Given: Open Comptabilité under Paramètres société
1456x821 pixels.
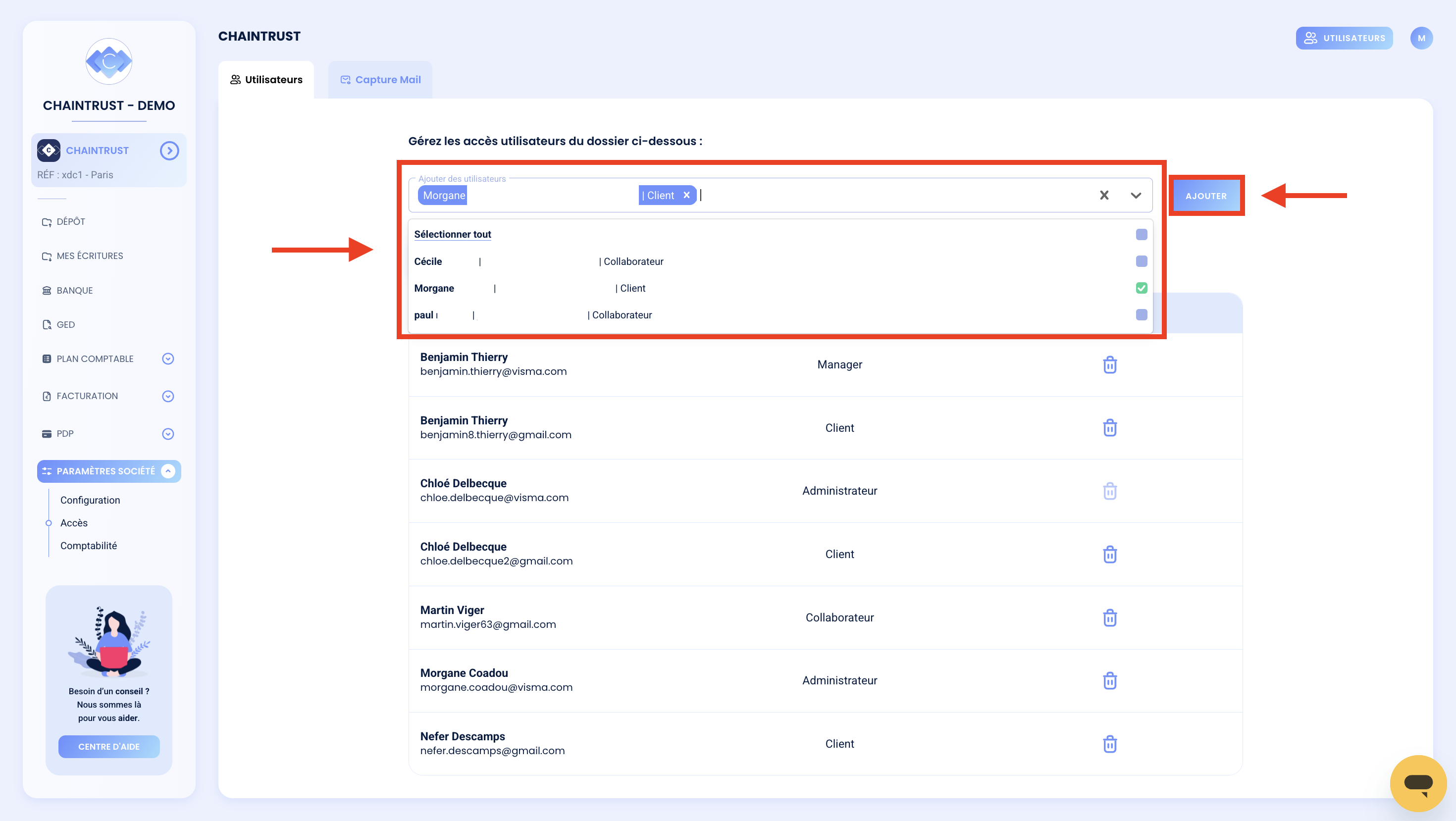Looking at the screenshot, I should point(88,545).
